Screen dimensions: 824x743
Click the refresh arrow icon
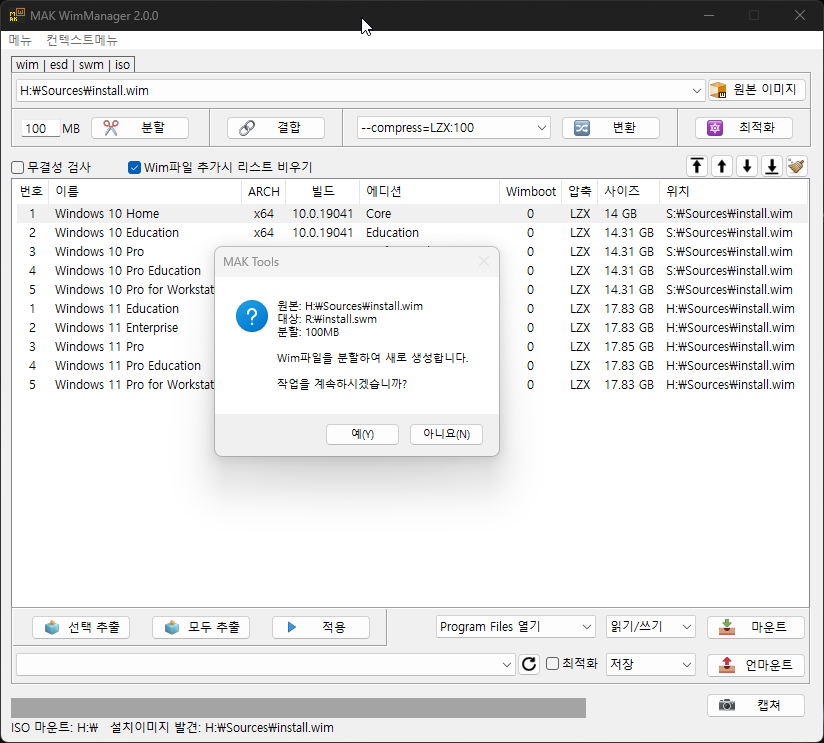click(x=529, y=664)
